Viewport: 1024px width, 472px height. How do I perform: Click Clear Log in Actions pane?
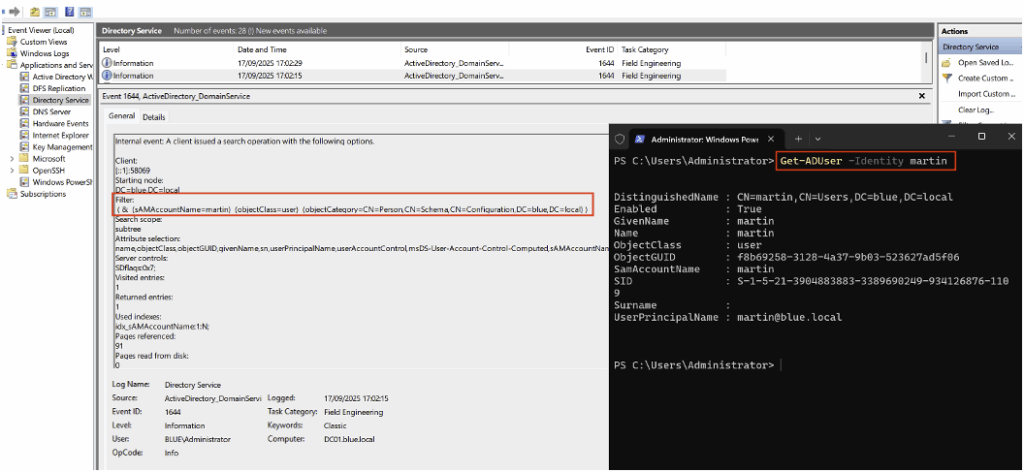(x=975, y=110)
